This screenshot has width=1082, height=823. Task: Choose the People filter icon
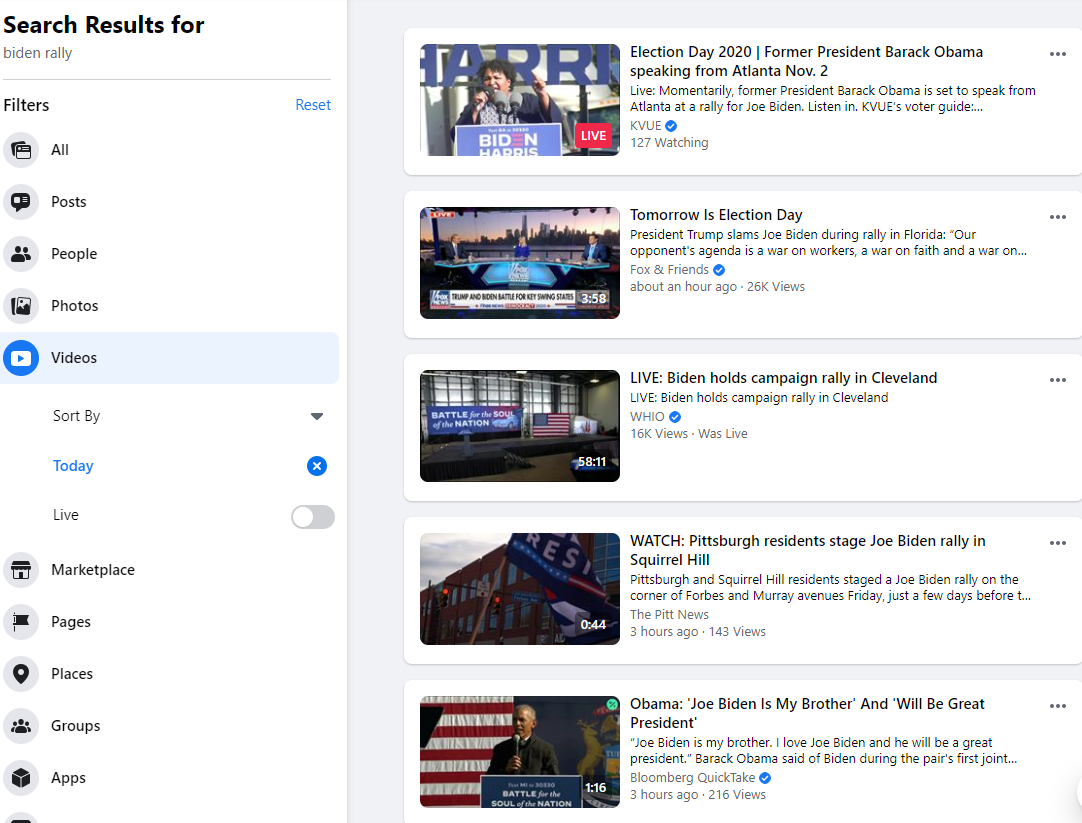[x=20, y=254]
